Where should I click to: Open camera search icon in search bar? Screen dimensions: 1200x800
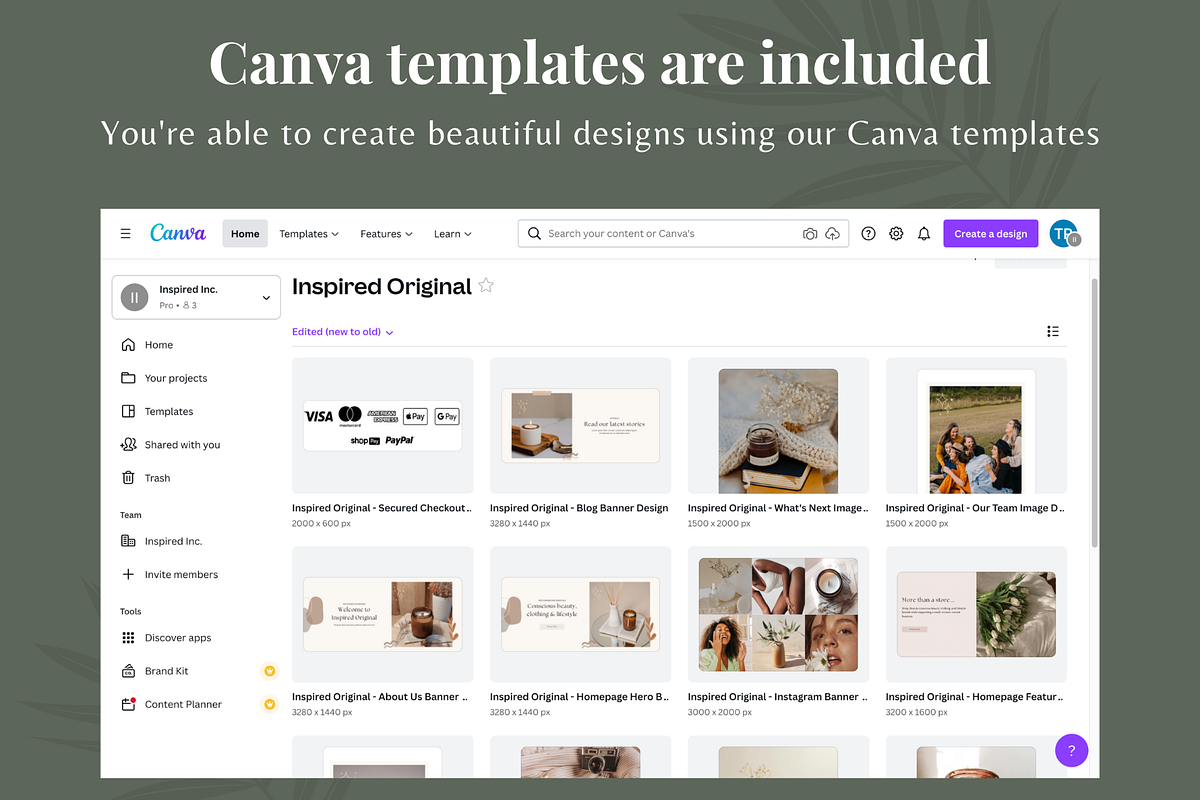pos(810,234)
